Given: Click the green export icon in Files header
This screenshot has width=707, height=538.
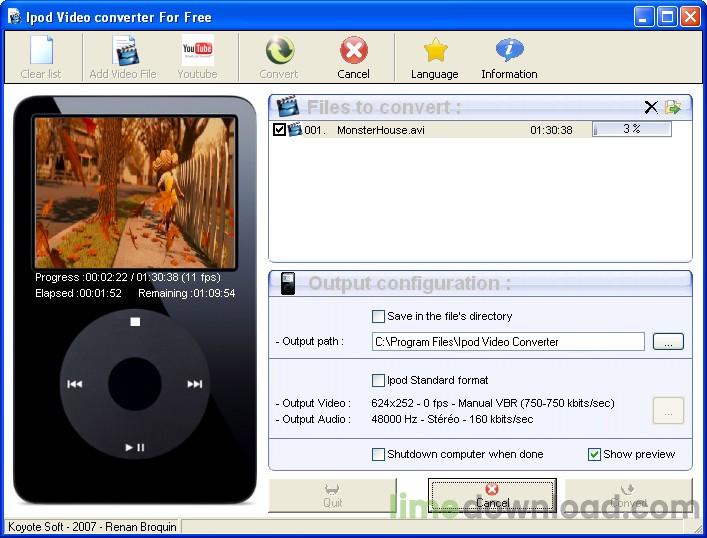Looking at the screenshot, I should 673,107.
